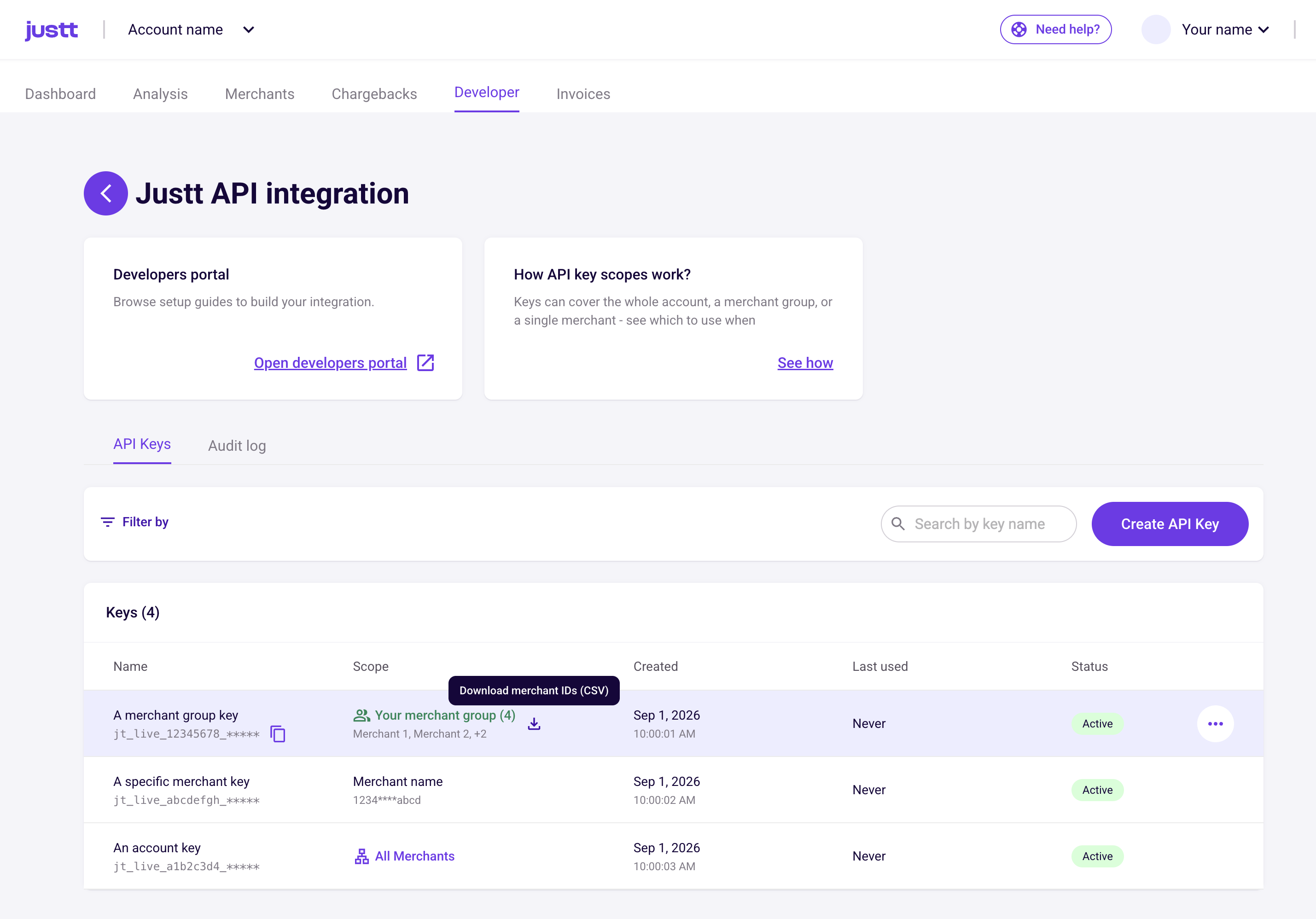
Task: Click the external link icon beside developers portal
Action: (425, 363)
